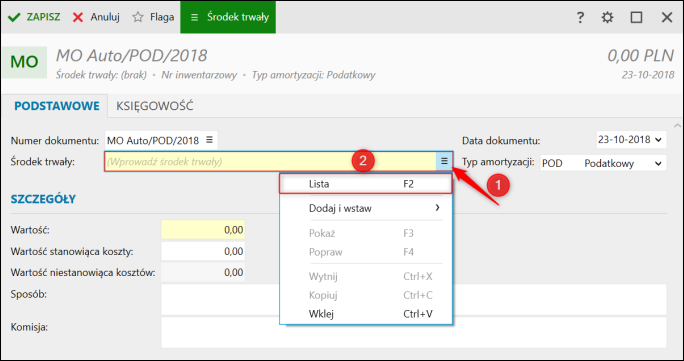This screenshot has width=684, height=361.
Task: Select Kopiuj in the context menu
Action: tap(366, 295)
